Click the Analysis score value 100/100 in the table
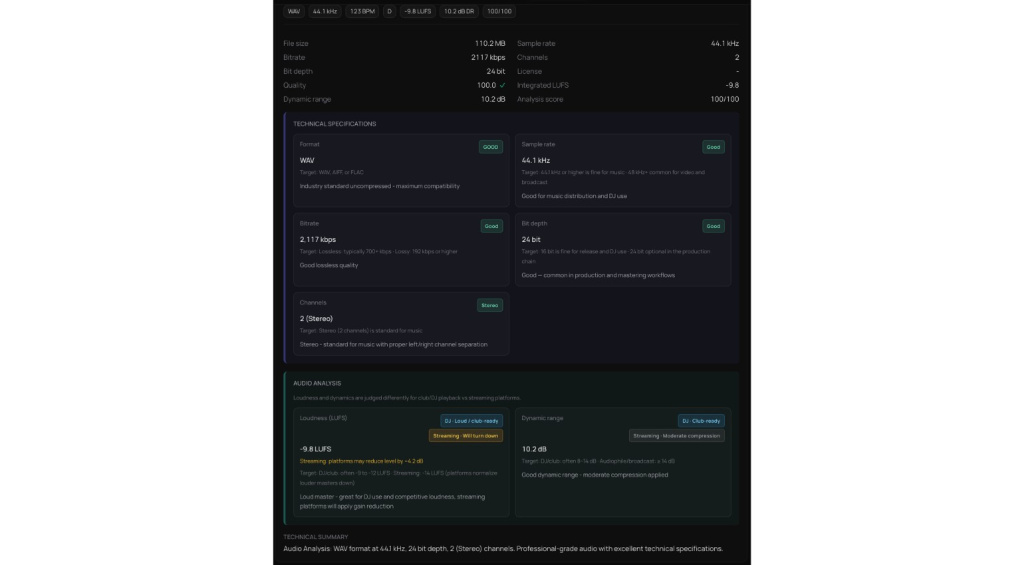The height and width of the screenshot is (565, 1024). click(x=725, y=99)
